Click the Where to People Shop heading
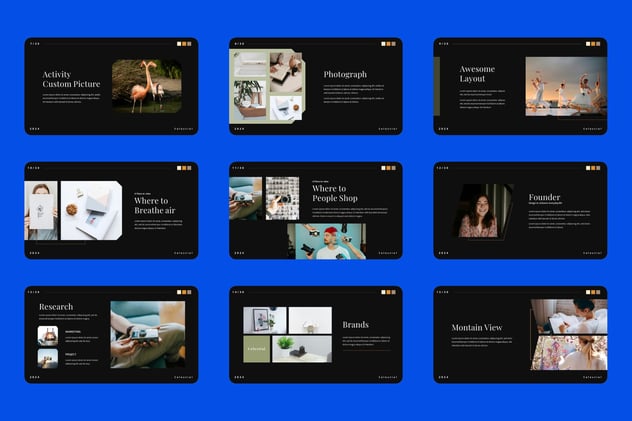Screen dimensions: 632x421 (335, 193)
